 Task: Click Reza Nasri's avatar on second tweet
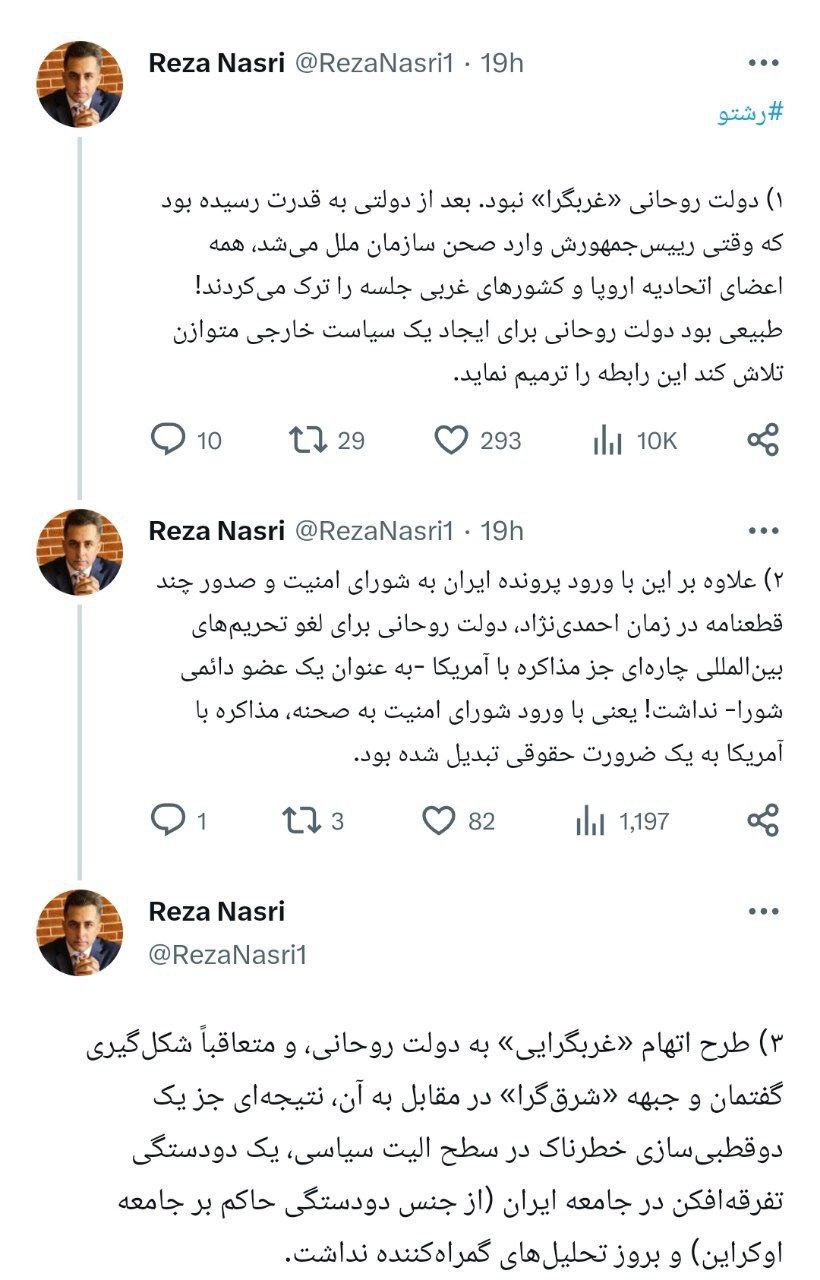[80, 552]
